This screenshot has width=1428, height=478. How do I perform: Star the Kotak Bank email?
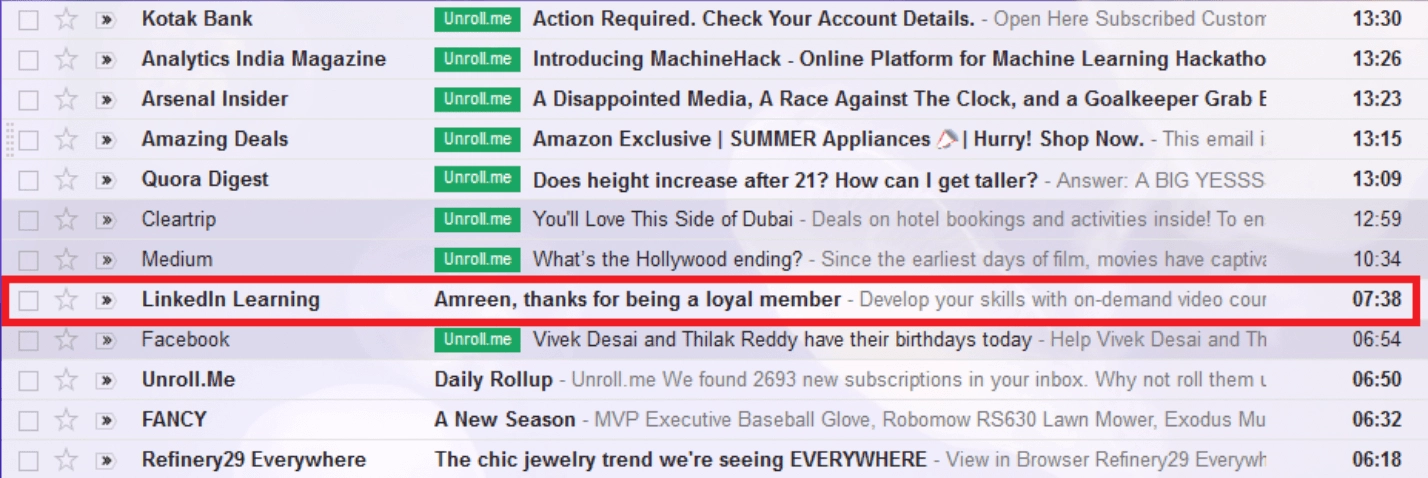point(66,19)
